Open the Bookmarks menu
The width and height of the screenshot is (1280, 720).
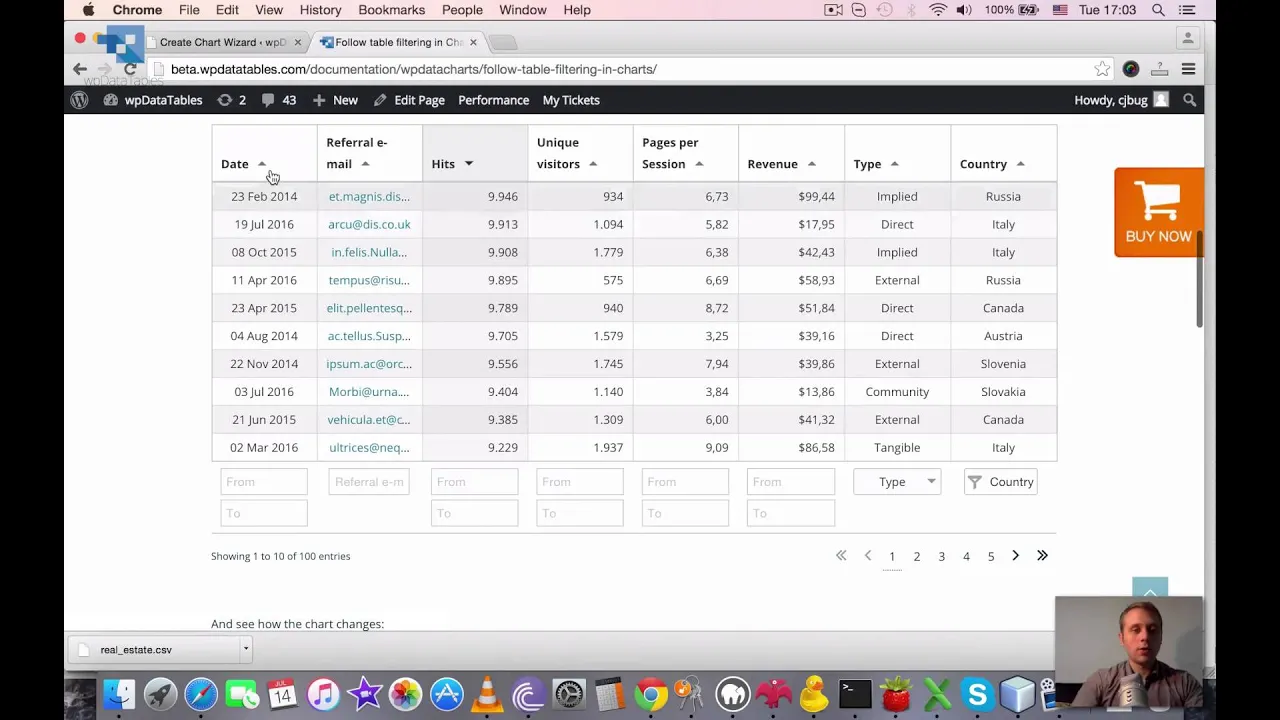(391, 10)
